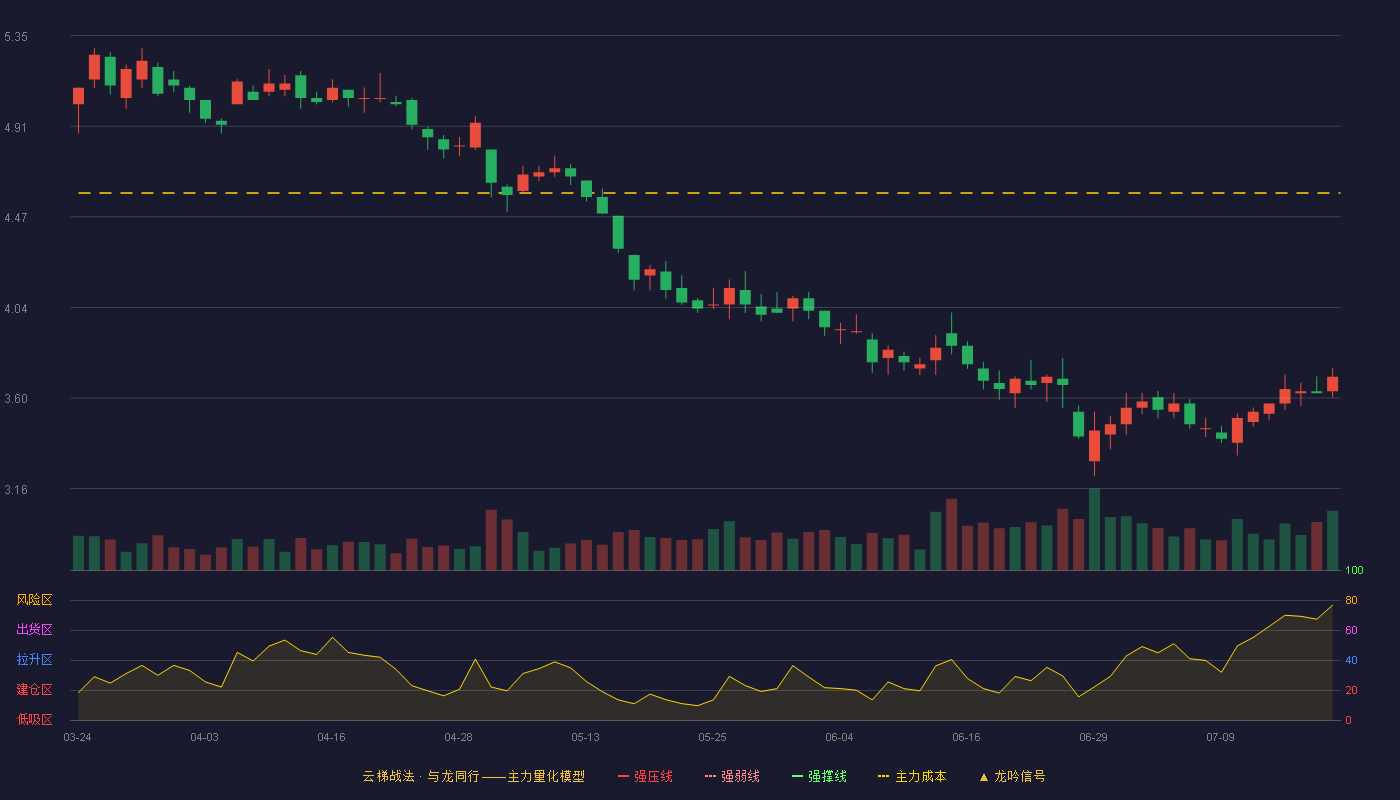Select the 低吸区 zone label
This screenshot has width=1400, height=800.
tap(34, 719)
